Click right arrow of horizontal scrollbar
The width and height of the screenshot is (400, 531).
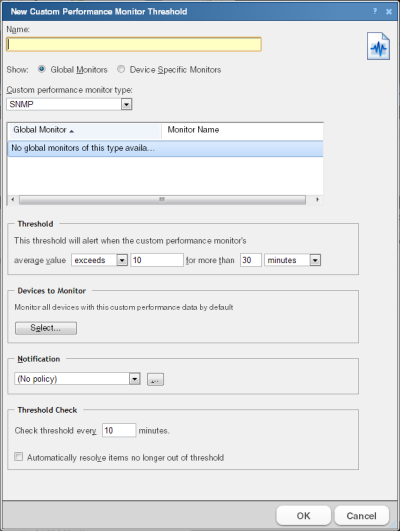[317, 199]
